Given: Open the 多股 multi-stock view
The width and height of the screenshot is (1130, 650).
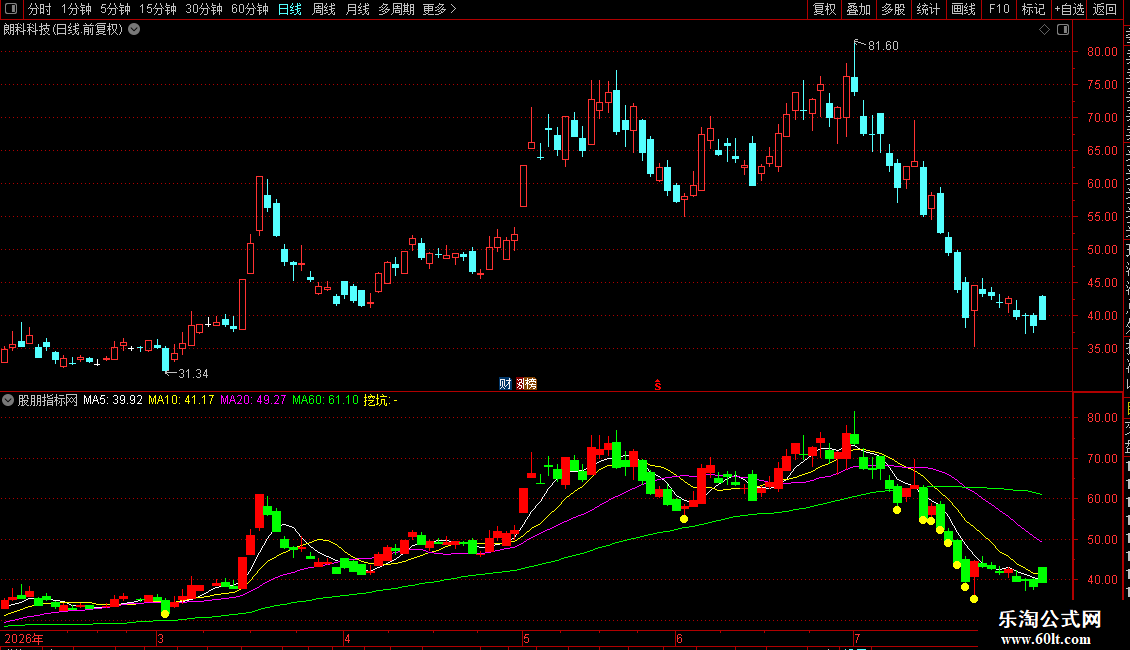Looking at the screenshot, I should coord(893,9).
